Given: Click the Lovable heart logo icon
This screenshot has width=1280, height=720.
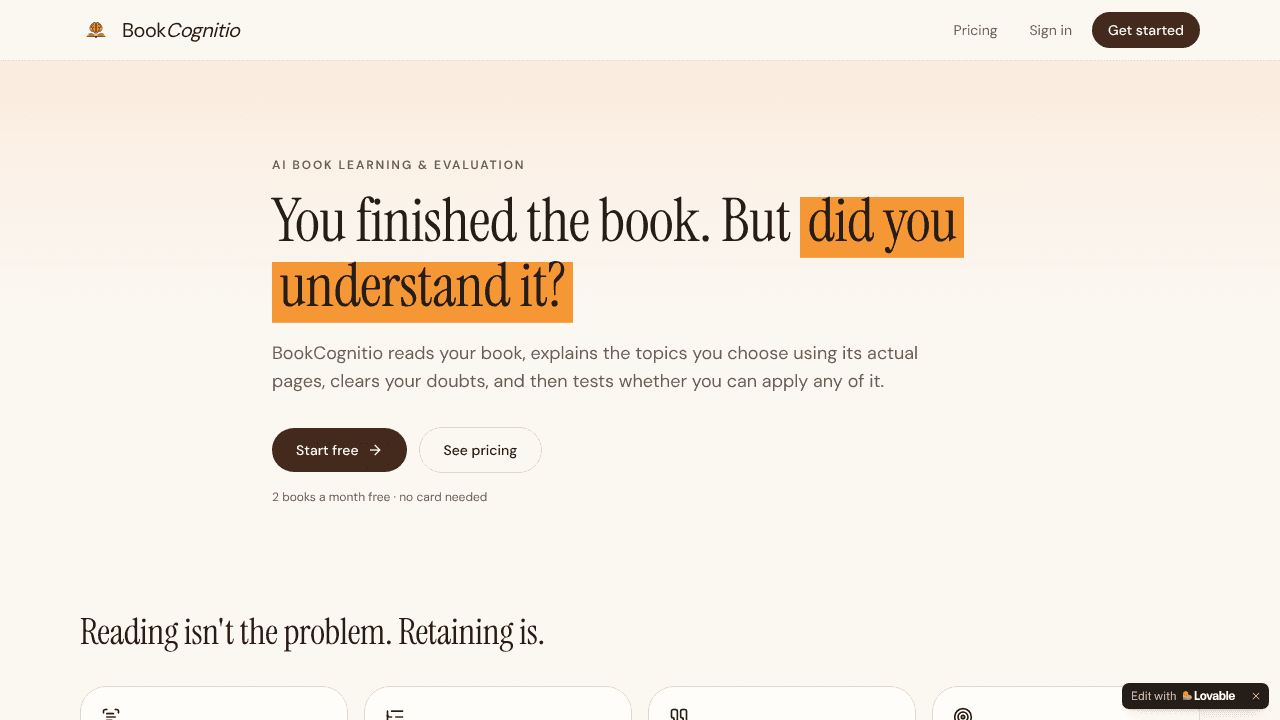Looking at the screenshot, I should pyautogui.click(x=1187, y=696).
